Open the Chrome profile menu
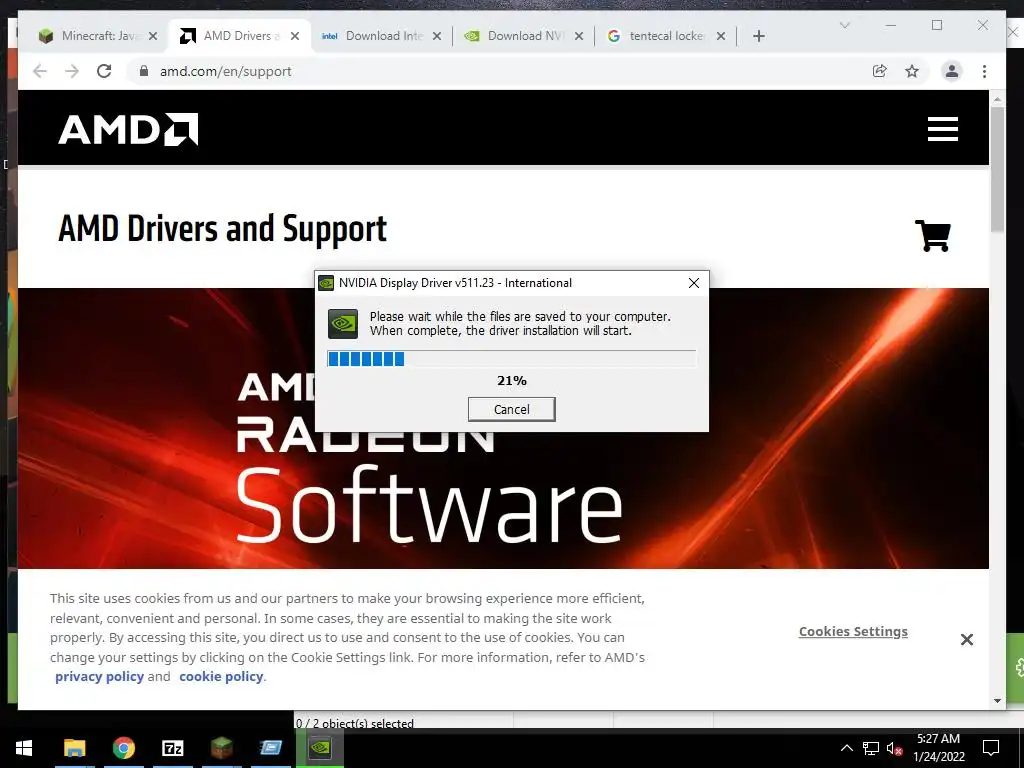This screenshot has width=1024, height=768. [x=952, y=71]
